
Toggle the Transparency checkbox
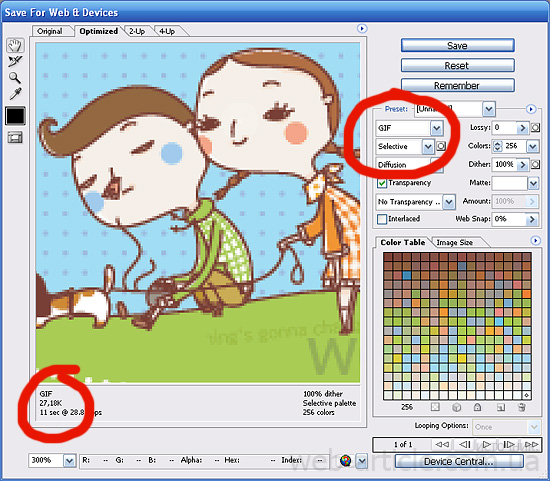tap(382, 183)
